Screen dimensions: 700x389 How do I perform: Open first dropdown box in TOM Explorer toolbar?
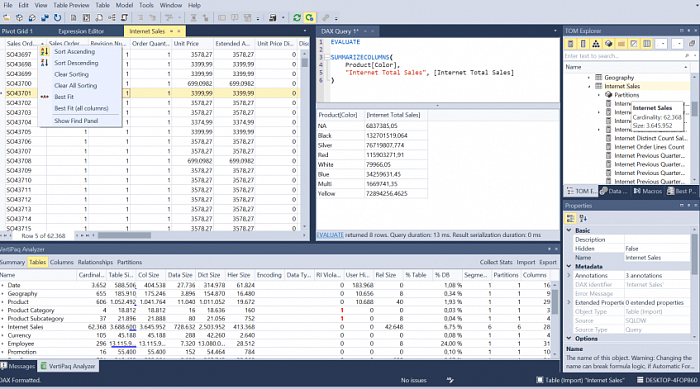[662, 44]
